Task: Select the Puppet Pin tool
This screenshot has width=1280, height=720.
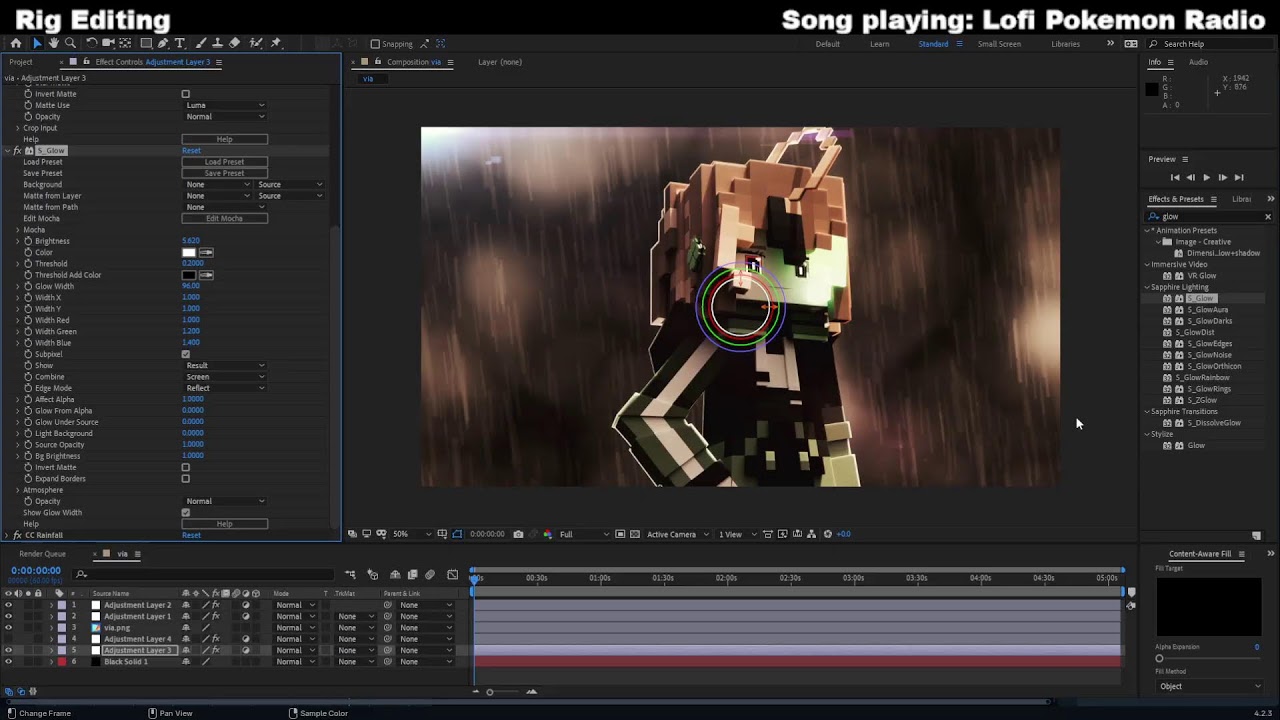Action: point(277,43)
